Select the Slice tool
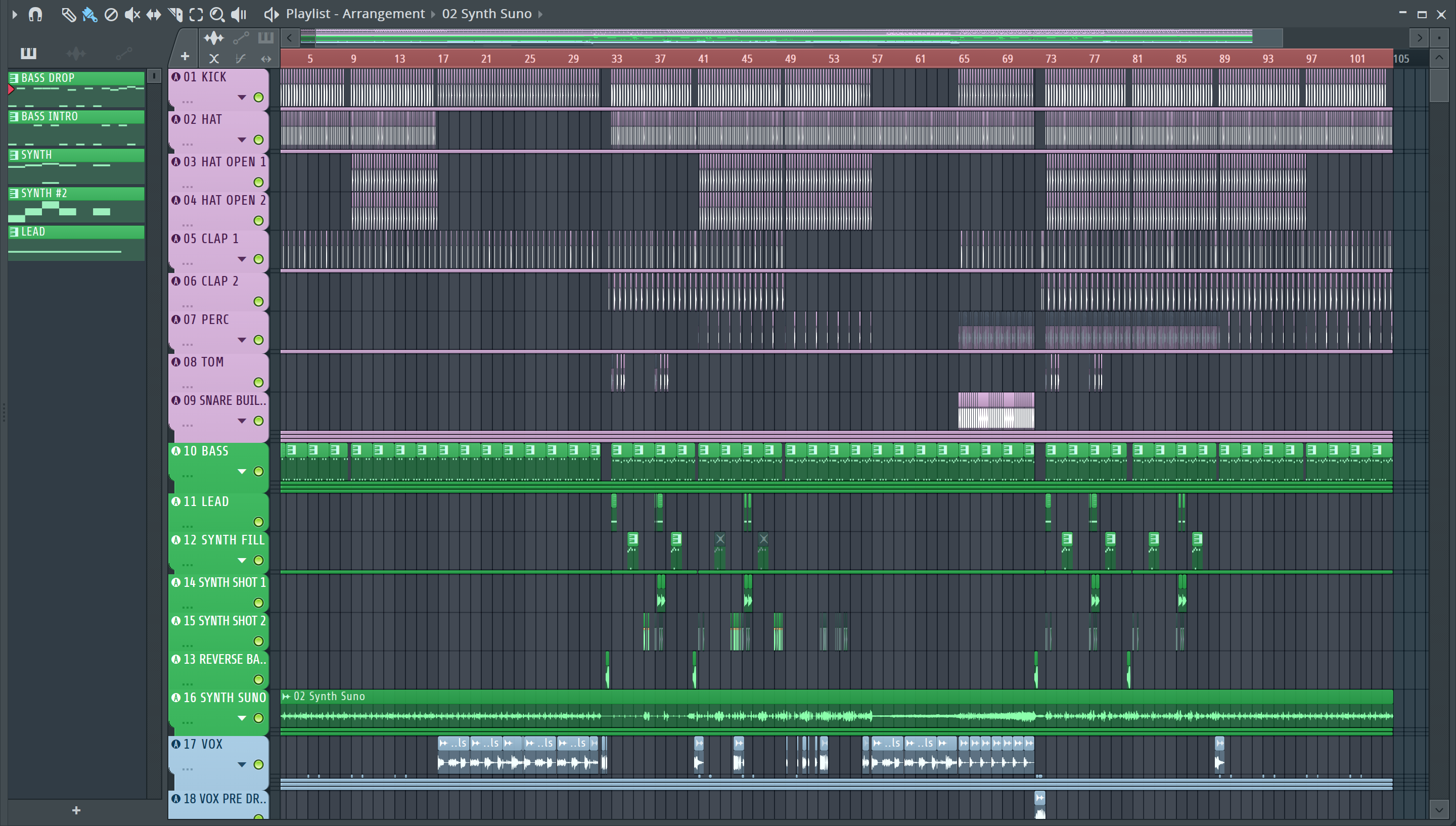This screenshot has height=826, width=1456. (x=175, y=14)
